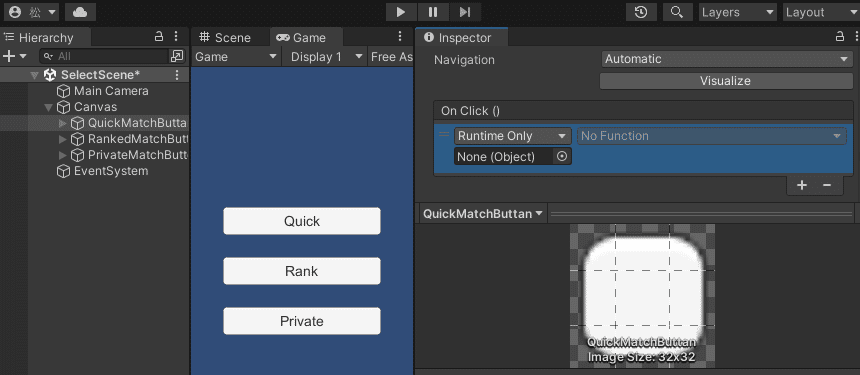Viewport: 860px width, 375px height.
Task: Open the Layout dropdown
Action: pyautogui.click(x=821, y=12)
